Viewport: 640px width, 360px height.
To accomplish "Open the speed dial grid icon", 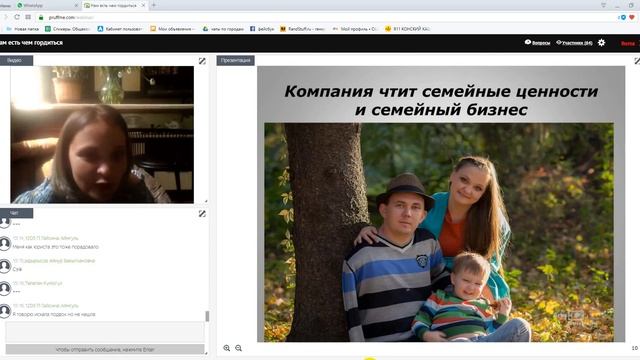I will click(x=28, y=17).
